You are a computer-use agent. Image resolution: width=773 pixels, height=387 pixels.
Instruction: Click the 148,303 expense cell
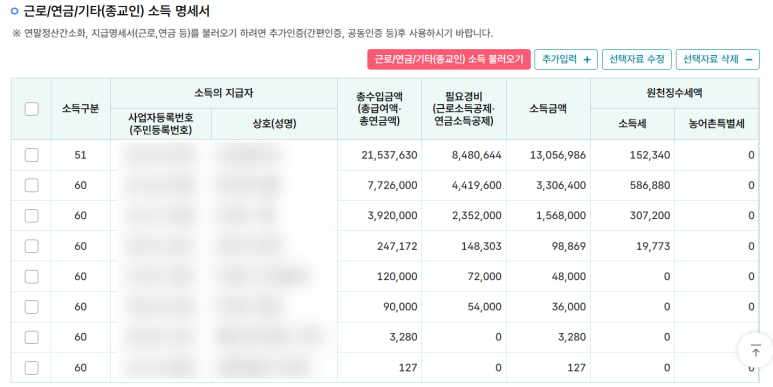pos(464,246)
